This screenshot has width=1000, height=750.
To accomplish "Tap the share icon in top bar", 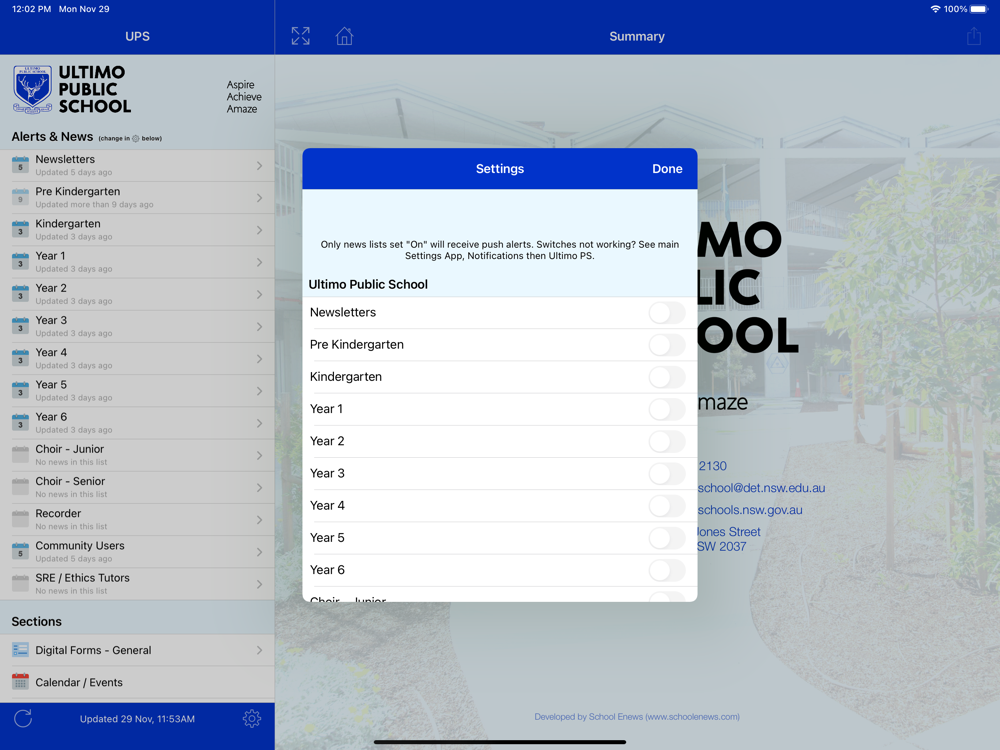I will [x=974, y=36].
